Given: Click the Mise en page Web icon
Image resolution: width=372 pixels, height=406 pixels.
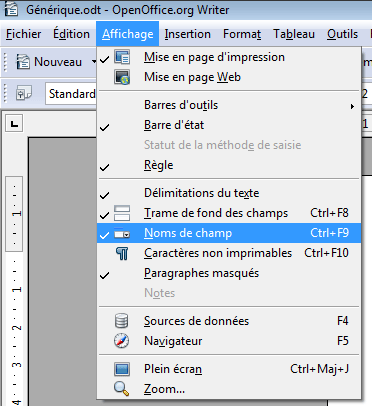Looking at the screenshot, I should [x=122, y=77].
